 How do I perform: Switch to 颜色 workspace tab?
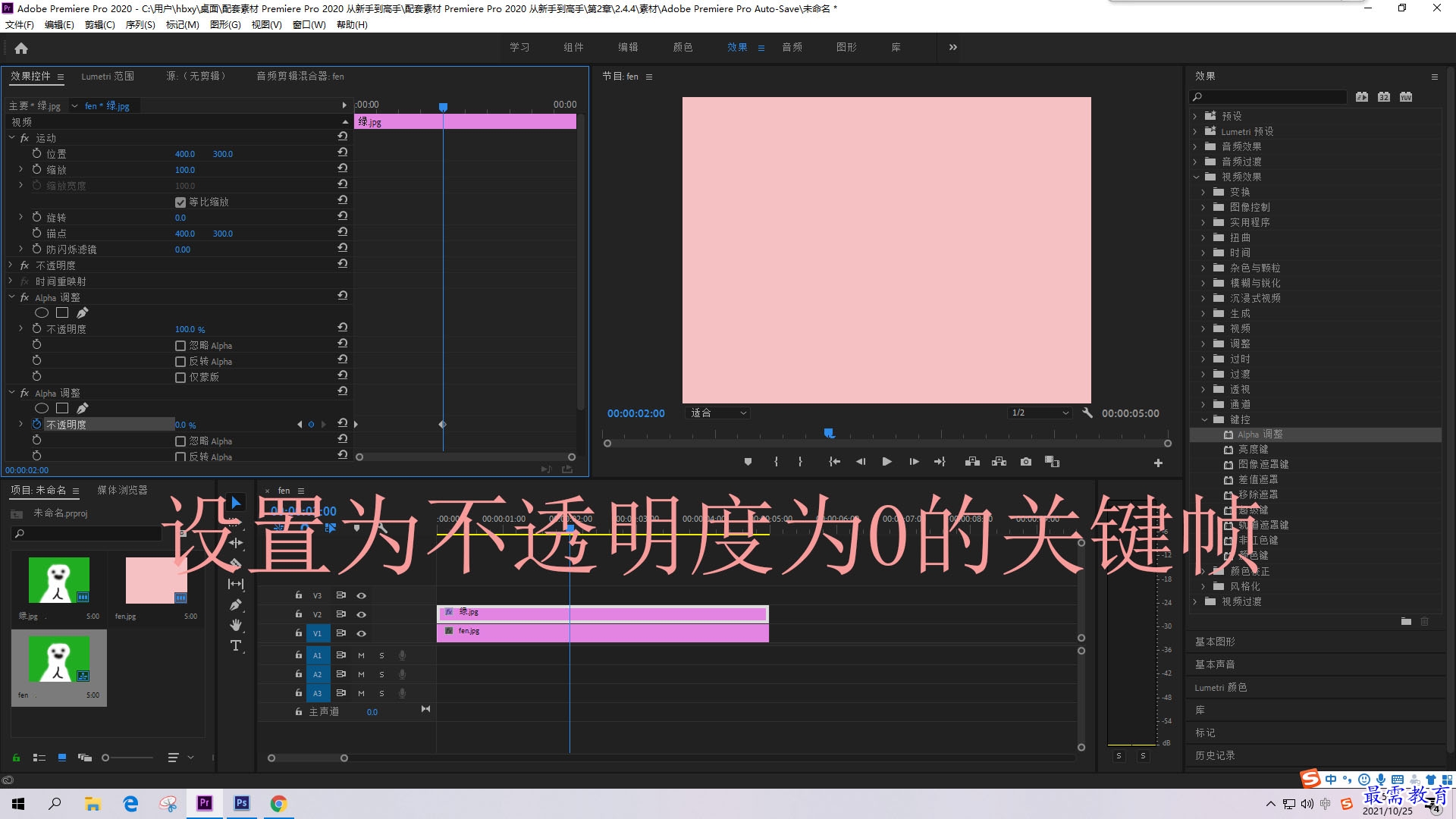click(x=682, y=47)
